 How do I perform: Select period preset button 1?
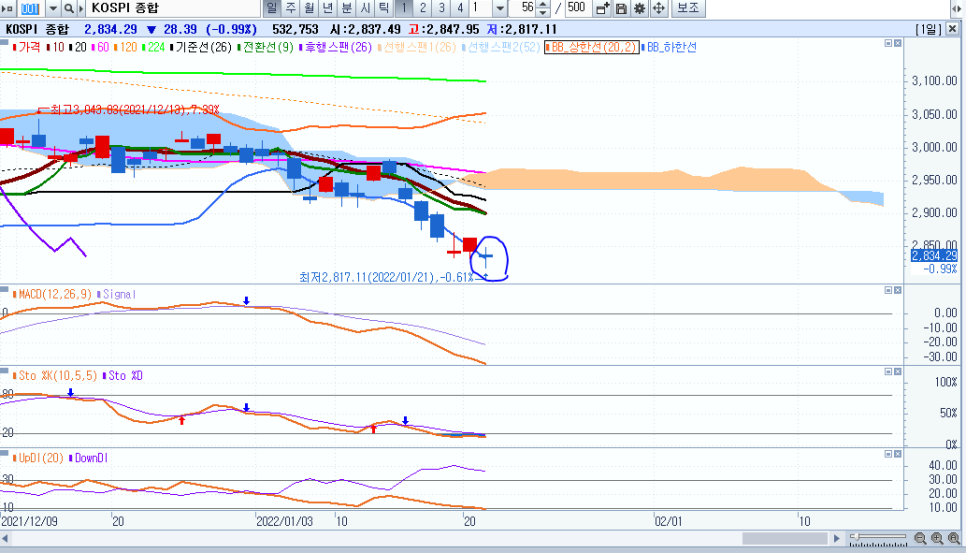(x=404, y=8)
